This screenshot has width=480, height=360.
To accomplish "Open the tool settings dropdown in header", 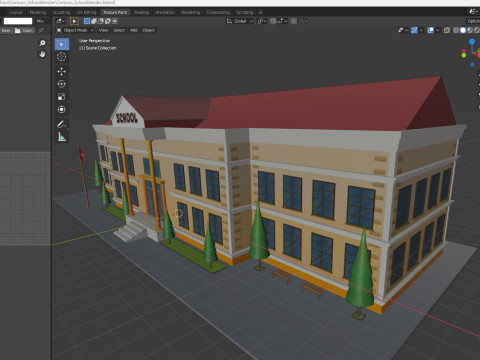I will (60, 21).
